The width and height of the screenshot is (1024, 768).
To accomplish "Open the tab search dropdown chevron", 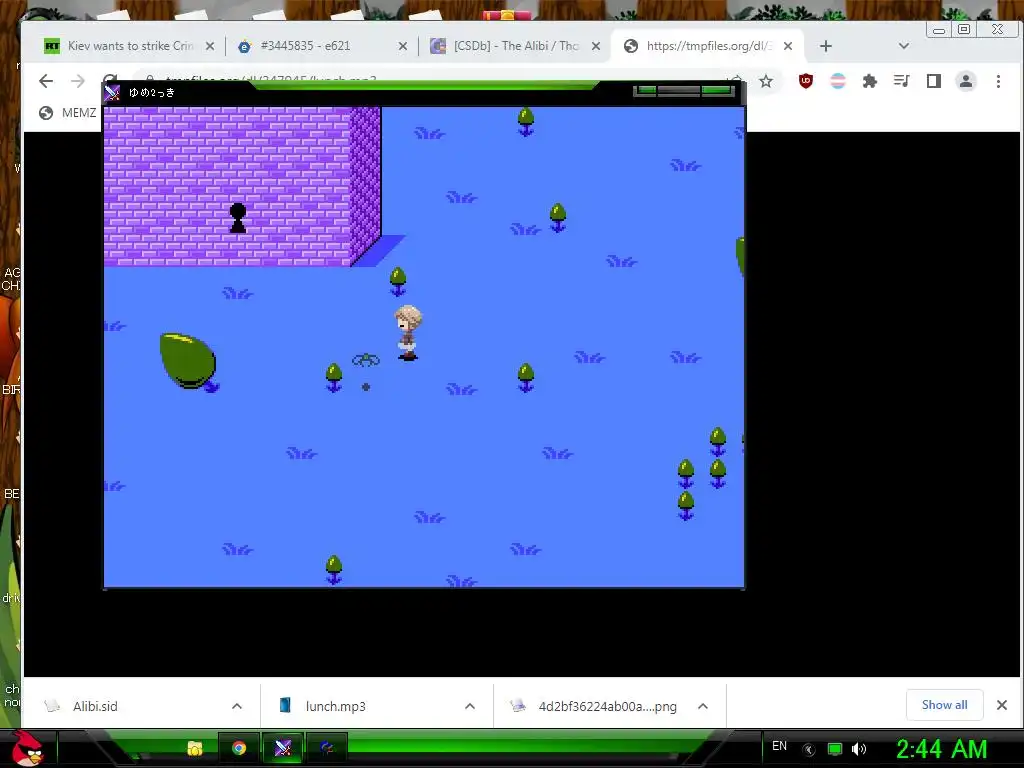I will 904,46.
